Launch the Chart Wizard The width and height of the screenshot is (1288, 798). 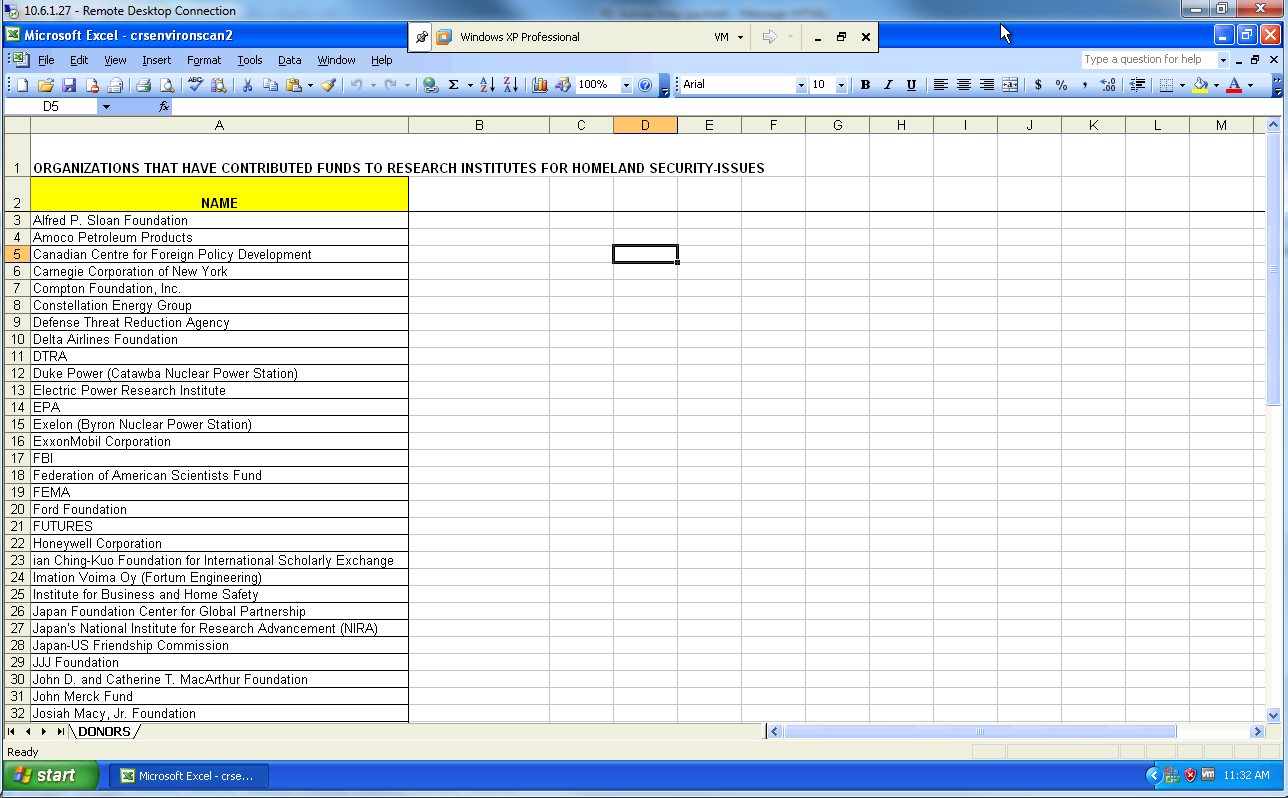pos(540,85)
